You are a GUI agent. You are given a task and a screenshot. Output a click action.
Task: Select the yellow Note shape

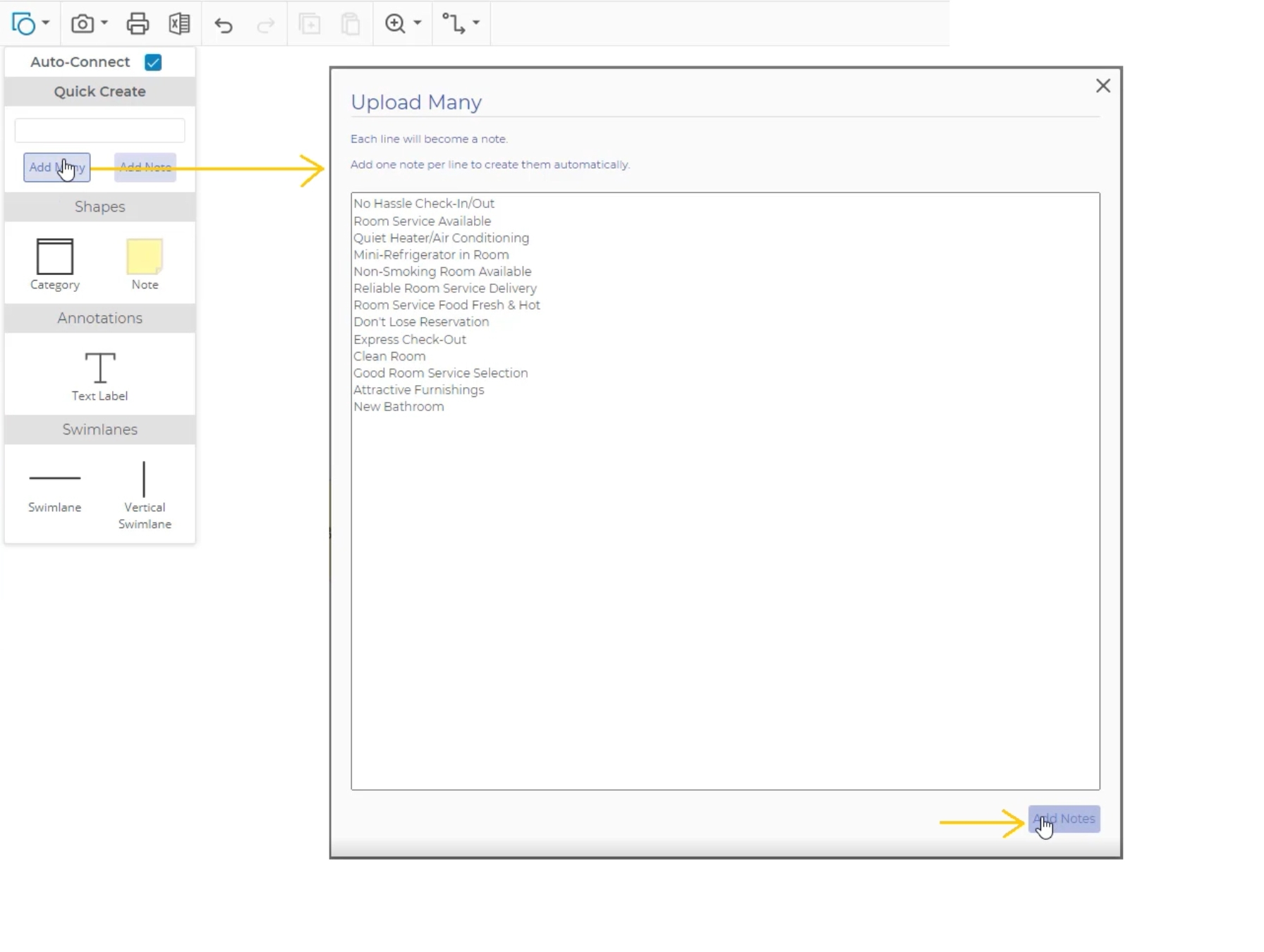tap(145, 264)
